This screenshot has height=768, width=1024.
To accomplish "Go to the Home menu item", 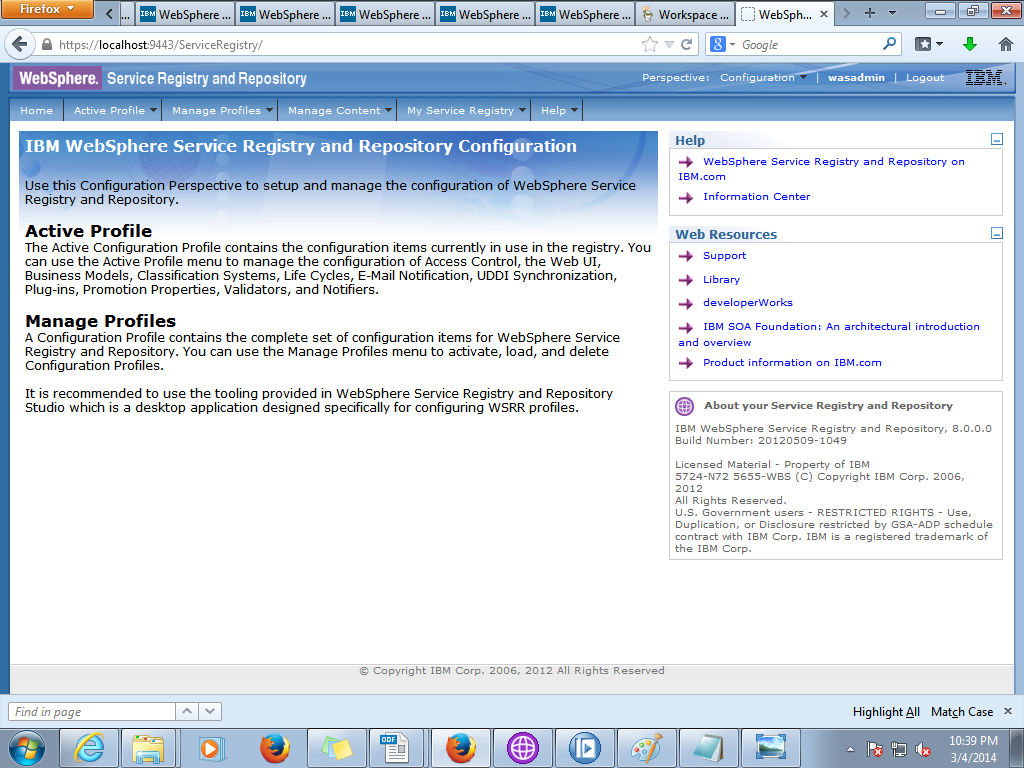I will click(37, 110).
